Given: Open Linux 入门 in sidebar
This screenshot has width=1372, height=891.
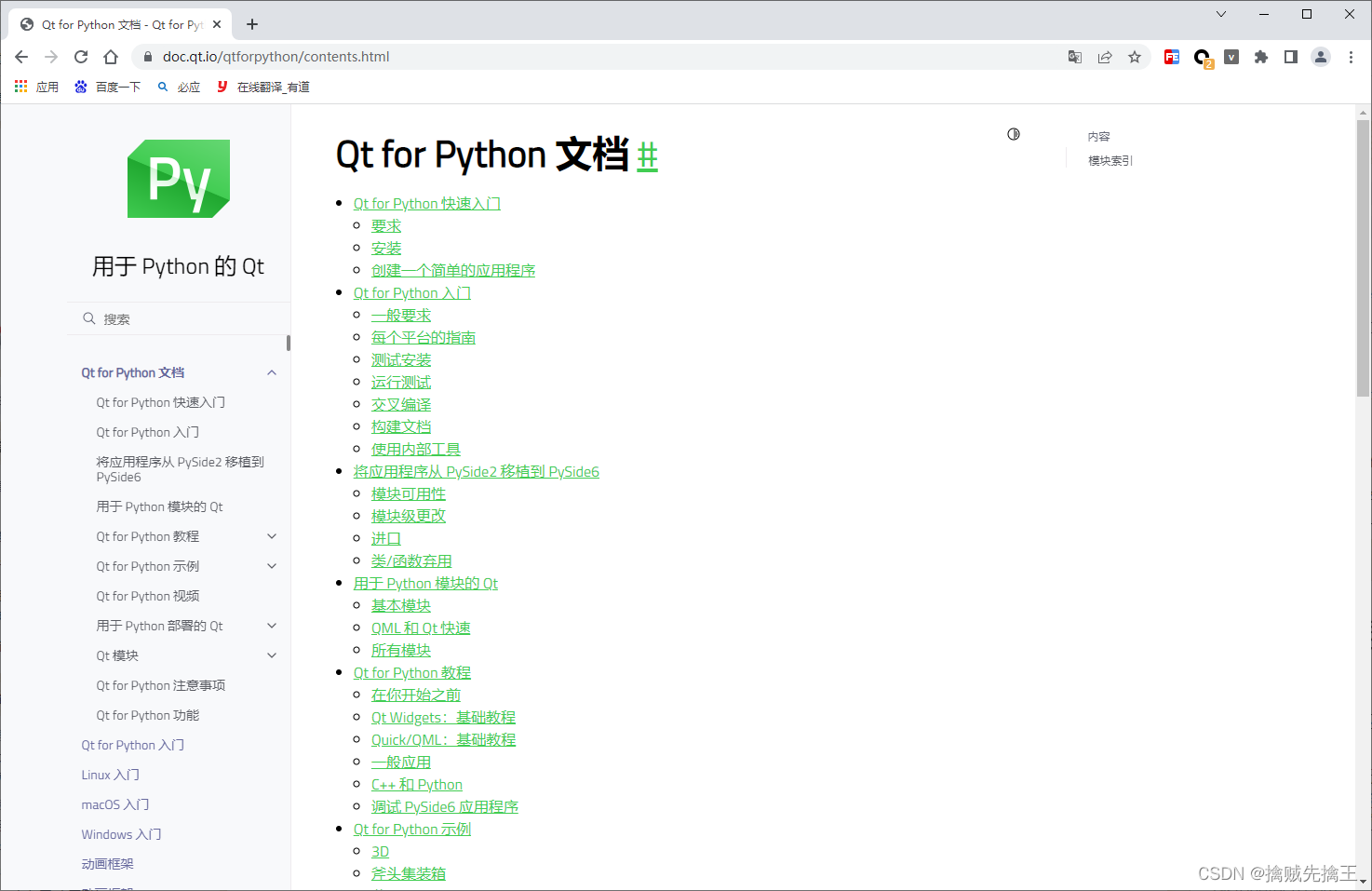Looking at the screenshot, I should point(110,775).
